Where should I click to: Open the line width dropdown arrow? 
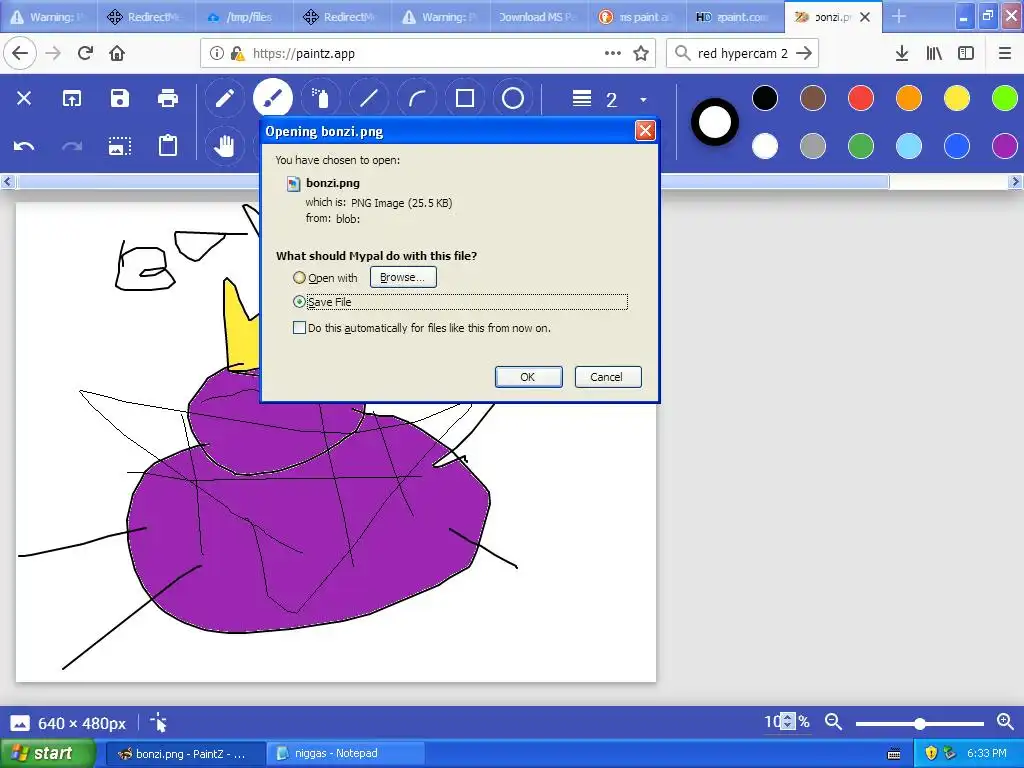tap(643, 99)
